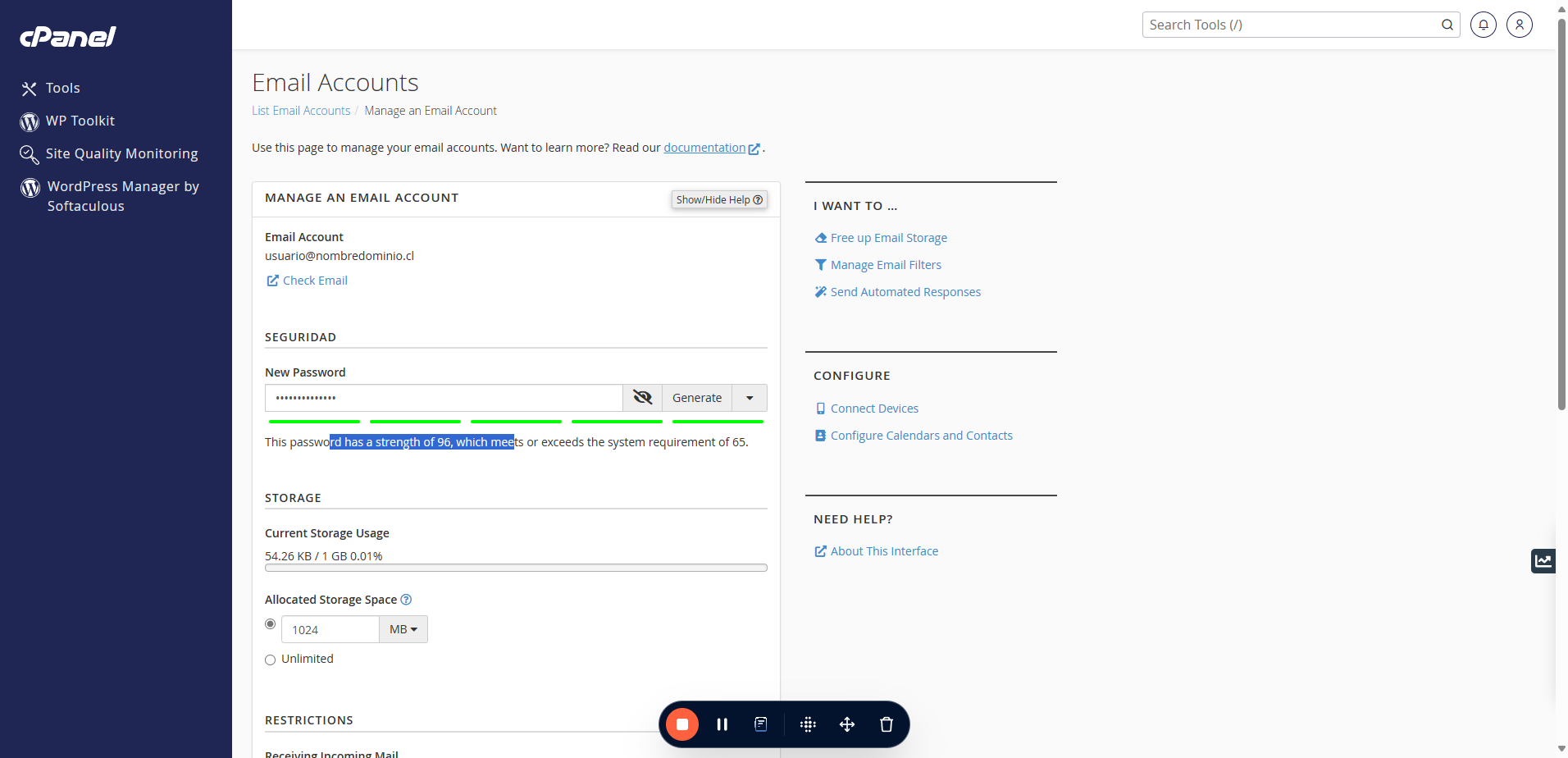Image resolution: width=1568 pixels, height=758 pixels.
Task: Click the storage usage progress bar
Action: pos(516,568)
